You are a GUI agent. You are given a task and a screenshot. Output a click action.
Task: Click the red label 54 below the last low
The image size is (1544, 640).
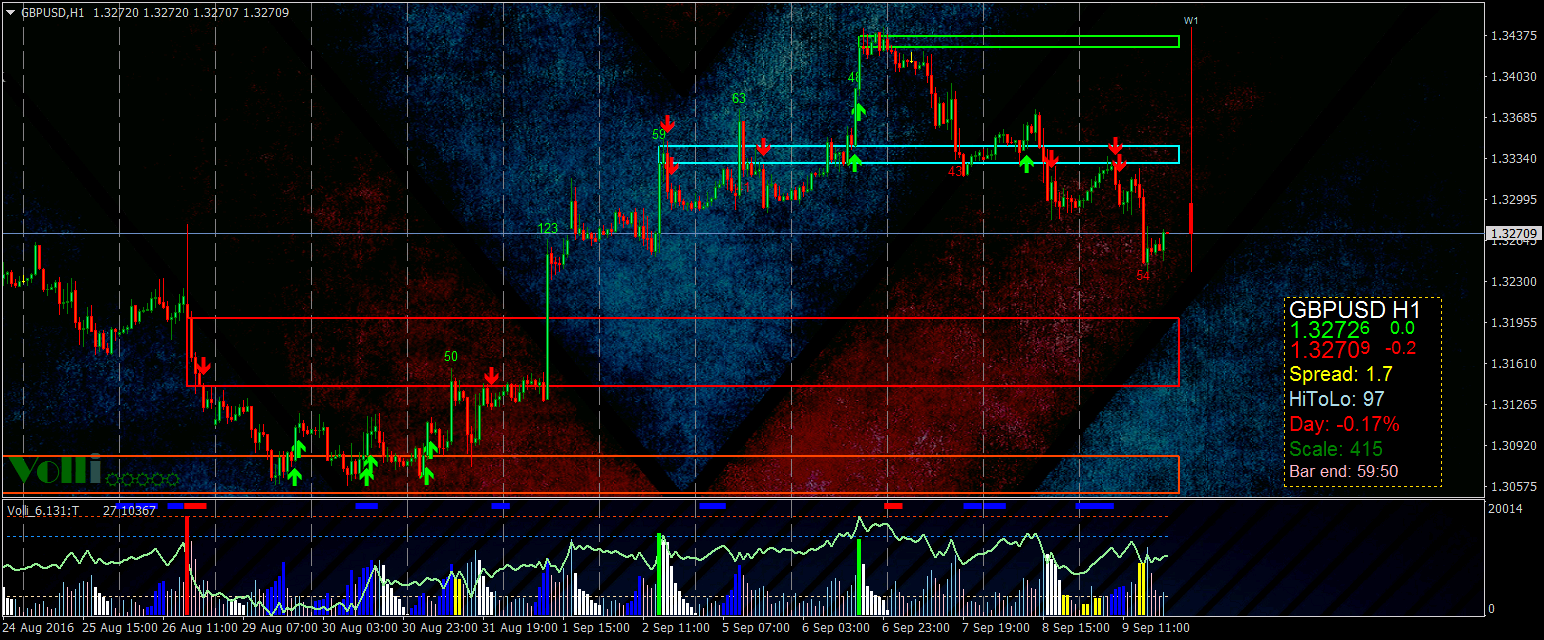(x=1144, y=275)
